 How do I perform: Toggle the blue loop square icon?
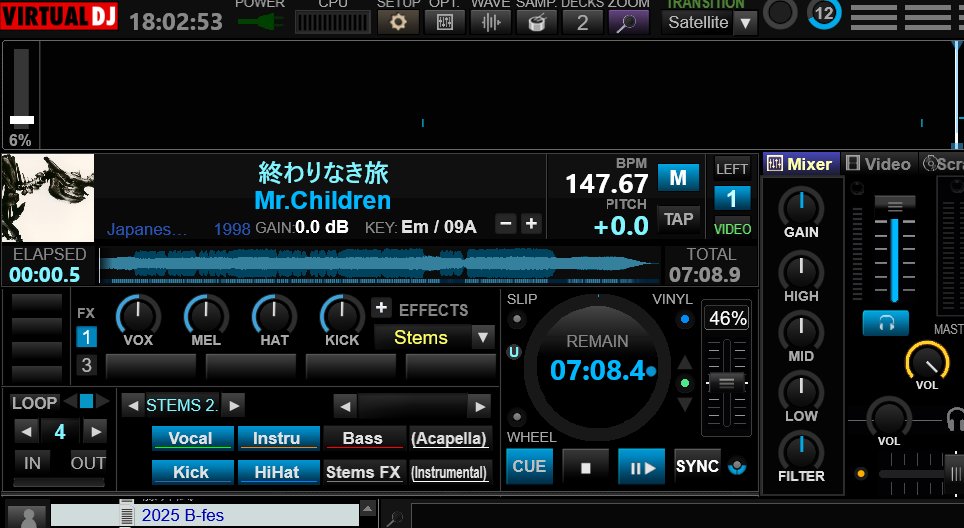[87, 401]
